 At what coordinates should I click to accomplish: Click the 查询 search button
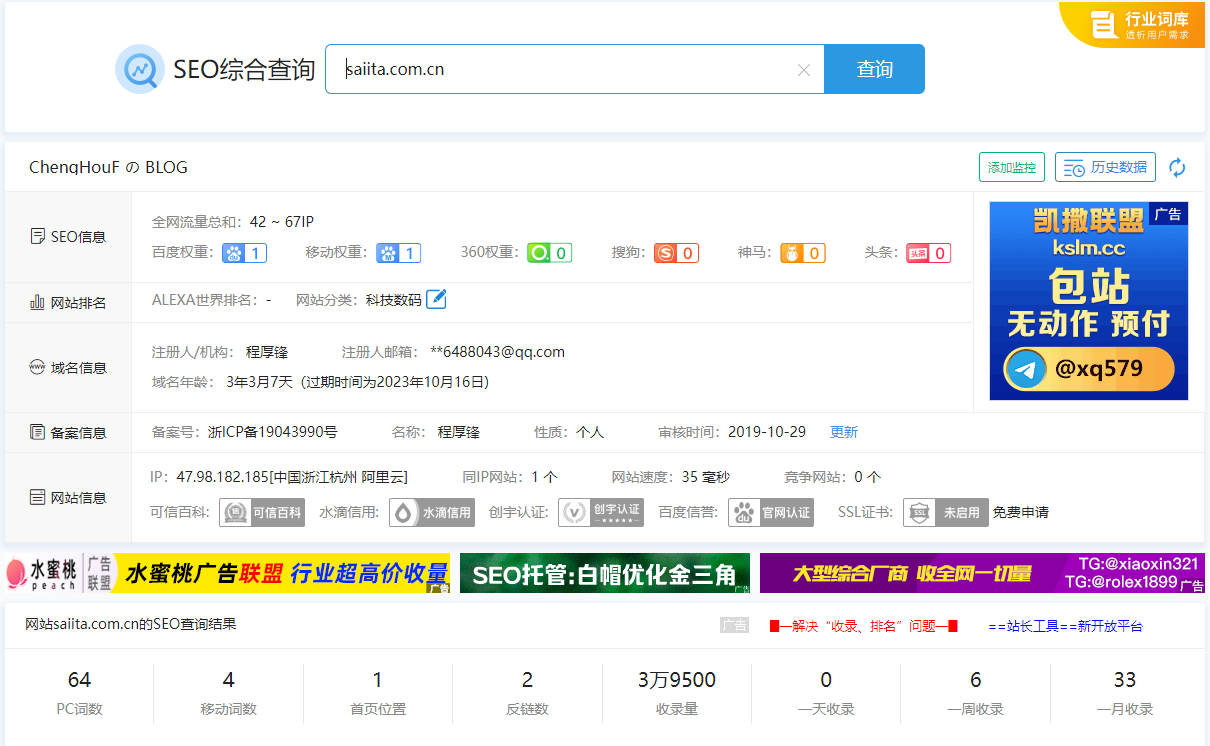click(874, 69)
